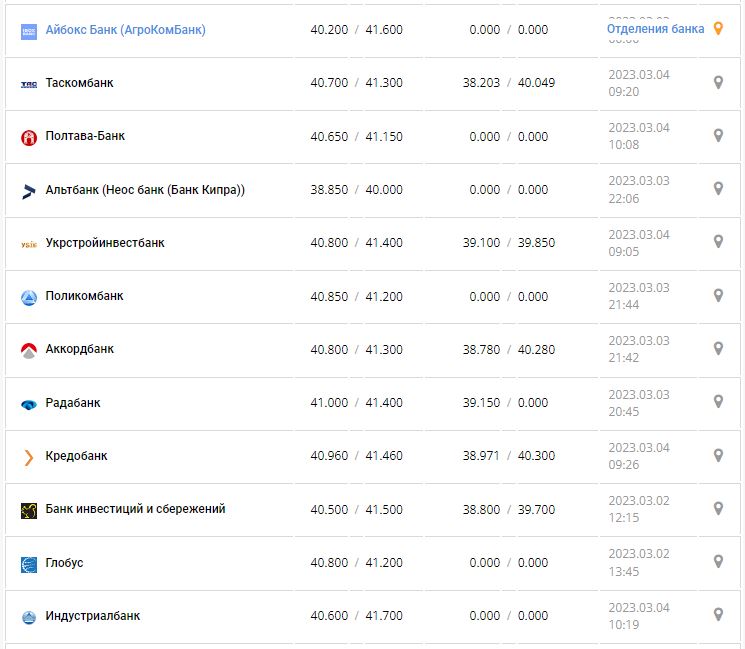Viewport: 745px width, 649px height.
Task: Open the Укрстройинвестбанк bank entry
Action: tap(105, 243)
